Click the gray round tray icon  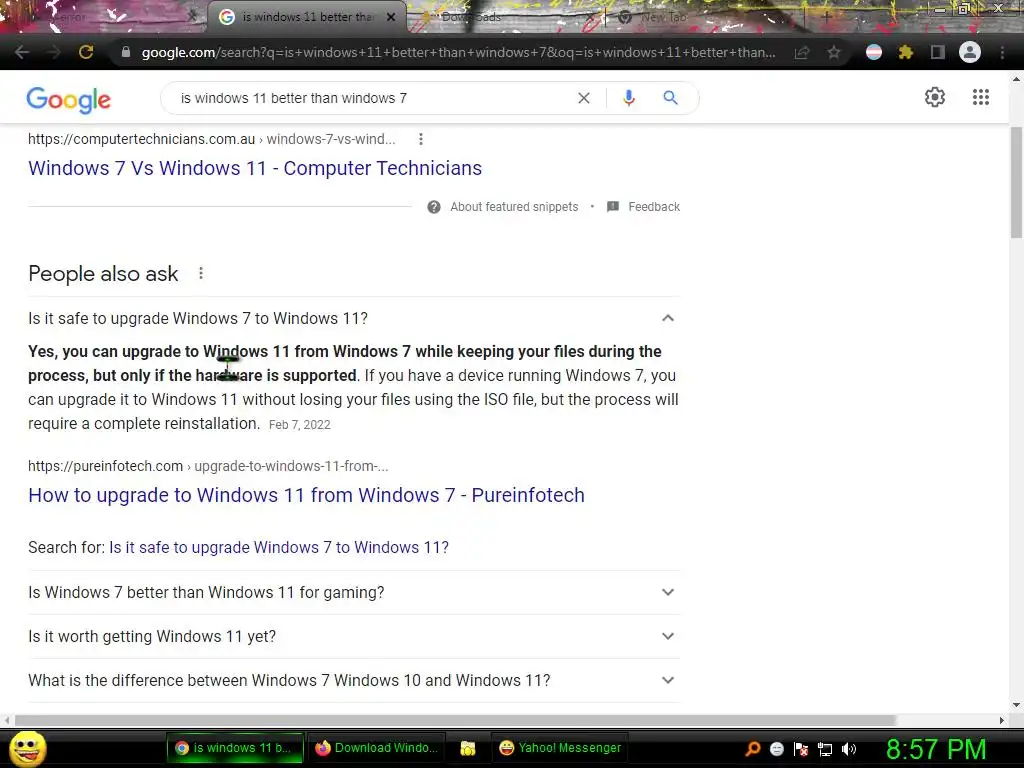click(776, 749)
